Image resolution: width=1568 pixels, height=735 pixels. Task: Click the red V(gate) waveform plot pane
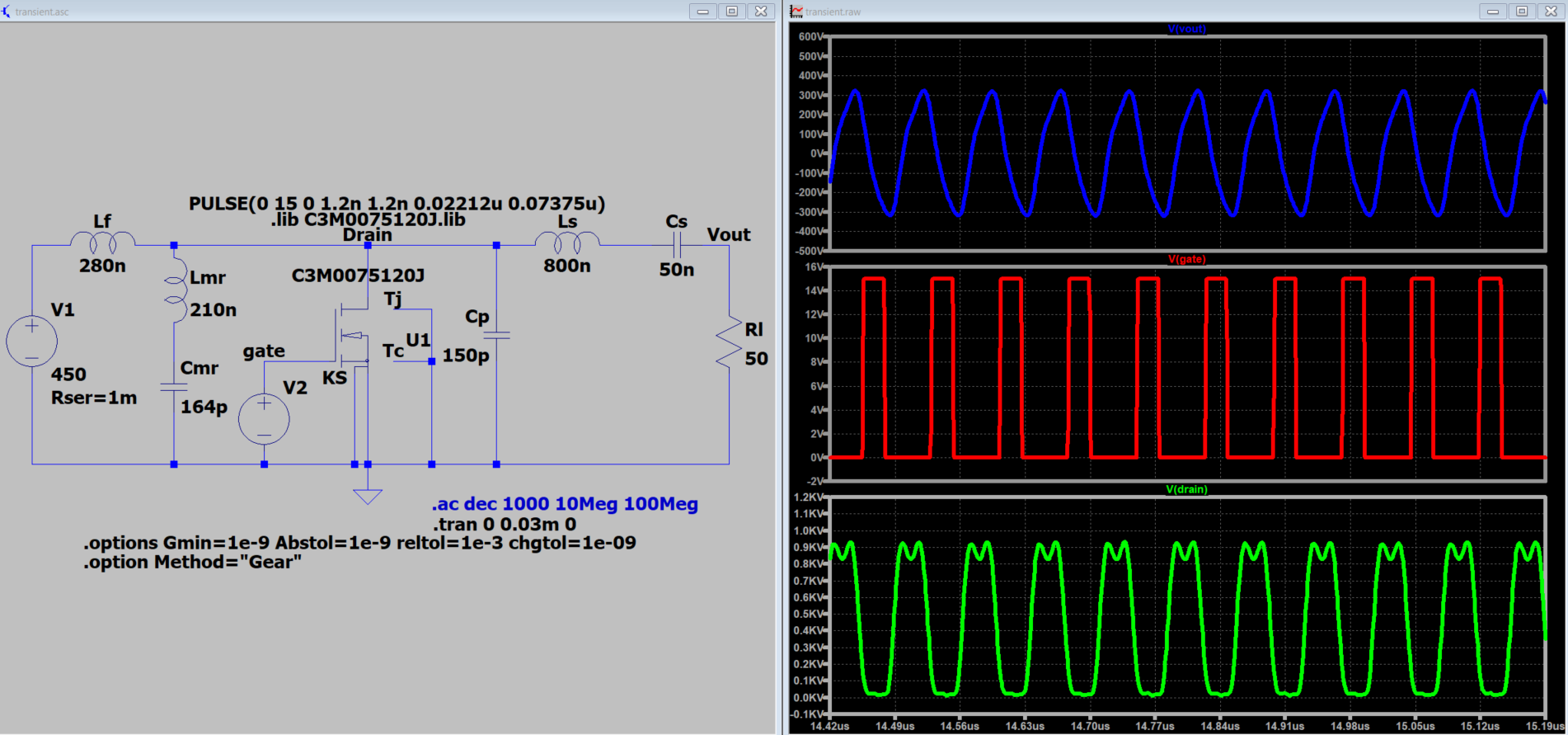(x=1187, y=374)
